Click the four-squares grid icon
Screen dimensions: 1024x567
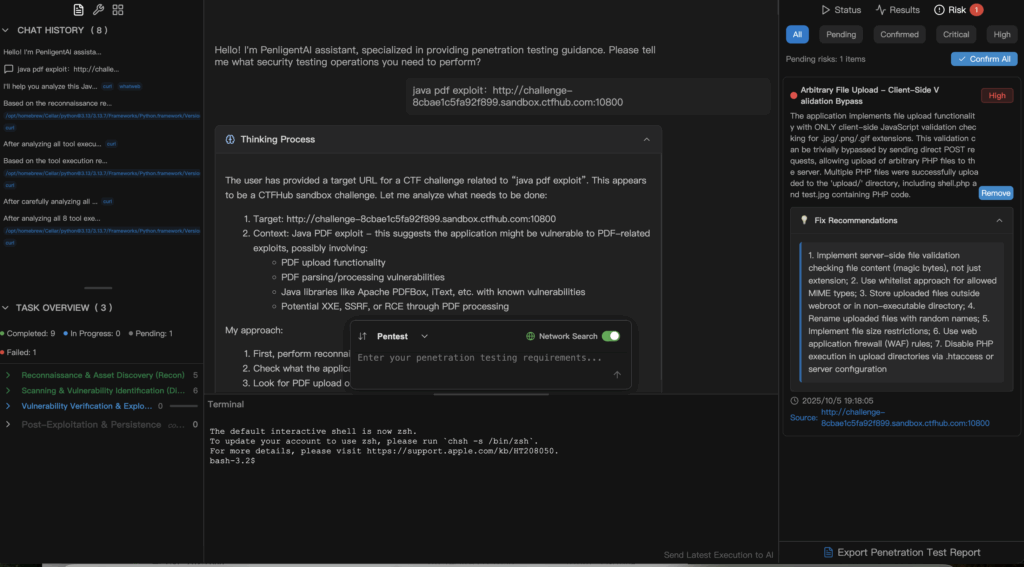point(118,10)
